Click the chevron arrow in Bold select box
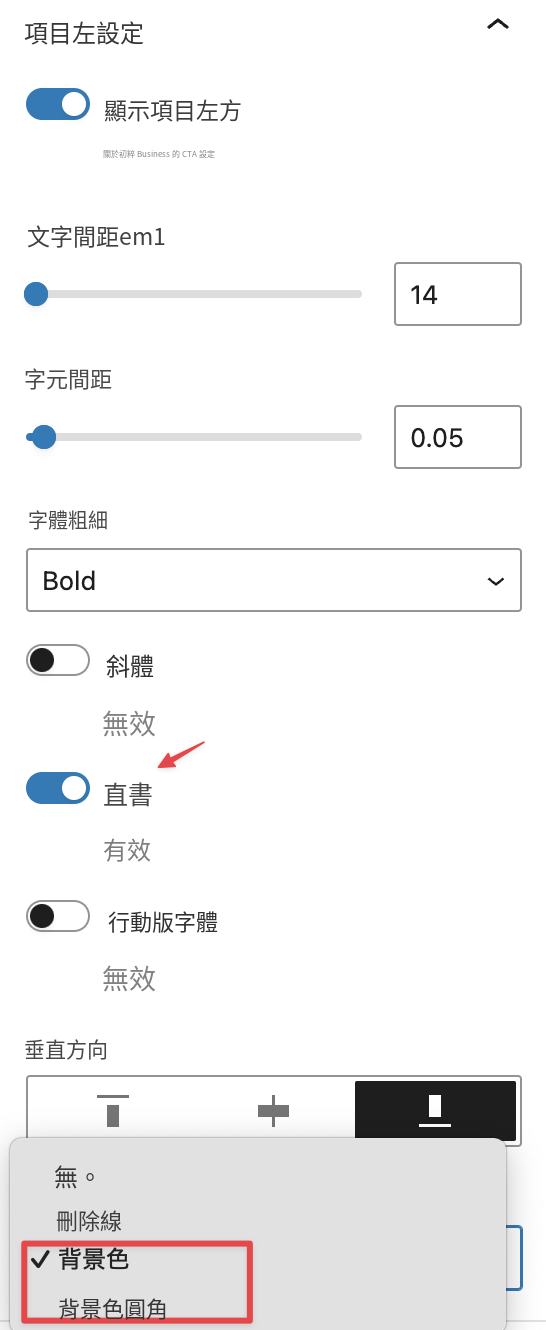This screenshot has width=546, height=1330. 495,581
